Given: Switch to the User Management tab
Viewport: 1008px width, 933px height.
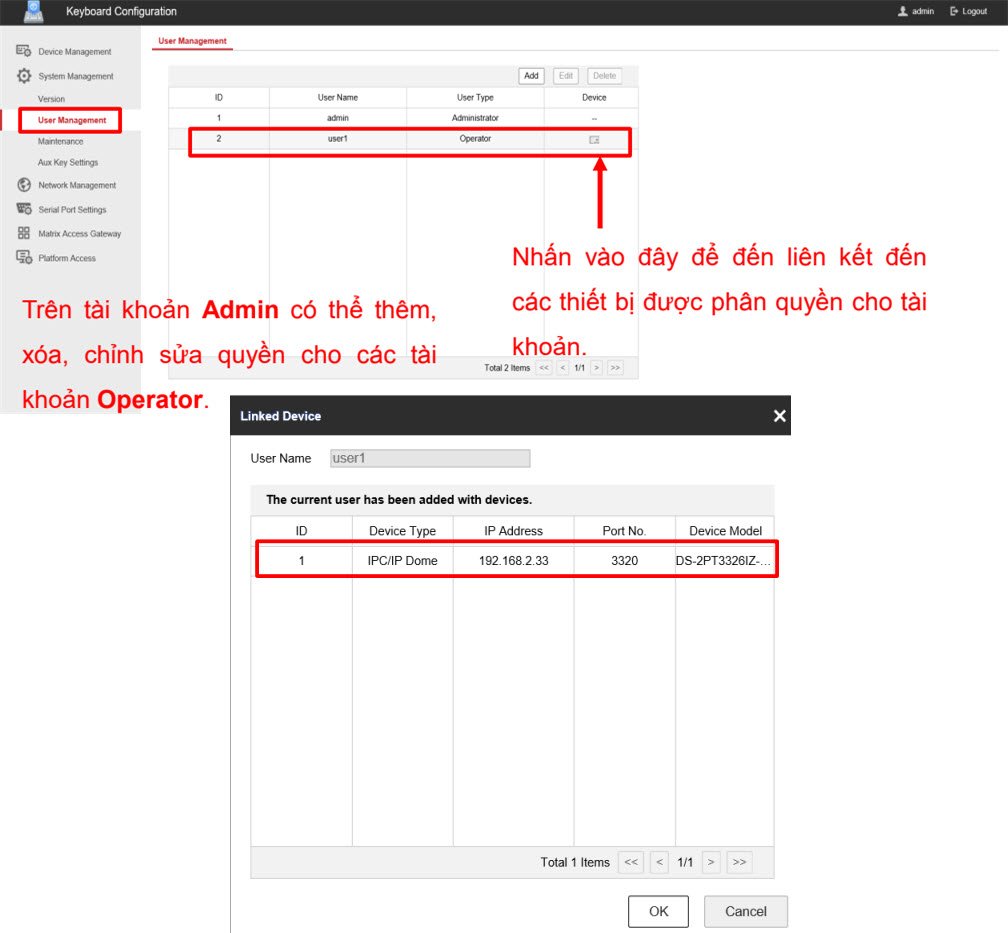Looking at the screenshot, I should (x=192, y=41).
